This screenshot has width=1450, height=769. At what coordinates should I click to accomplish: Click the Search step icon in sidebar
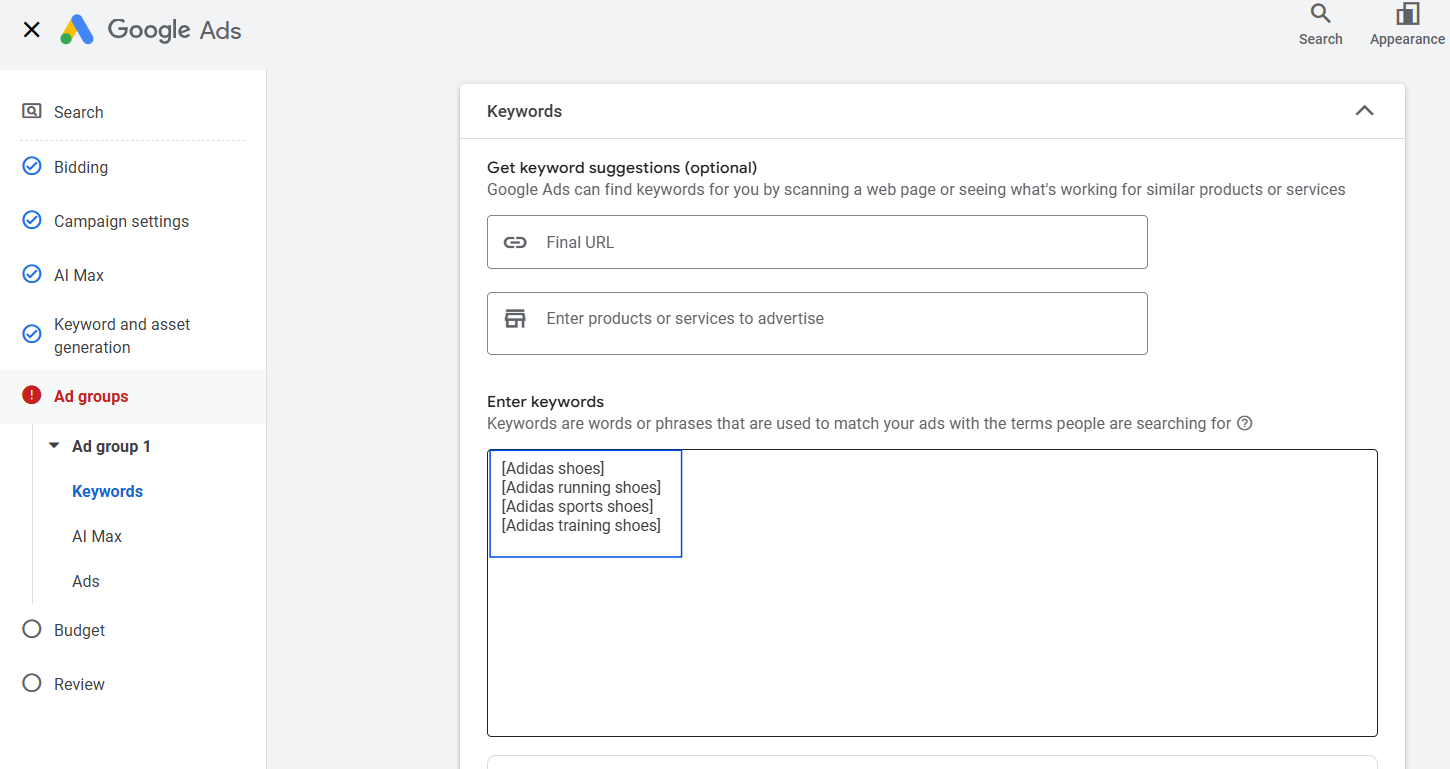(x=32, y=111)
